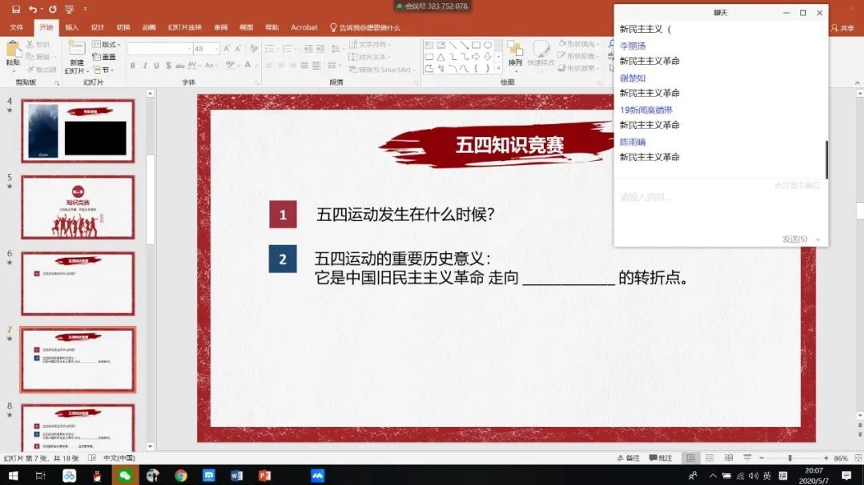This screenshot has width=864, height=485.
Task: Toggle numbered list in paragraph group
Action: (x=288, y=48)
